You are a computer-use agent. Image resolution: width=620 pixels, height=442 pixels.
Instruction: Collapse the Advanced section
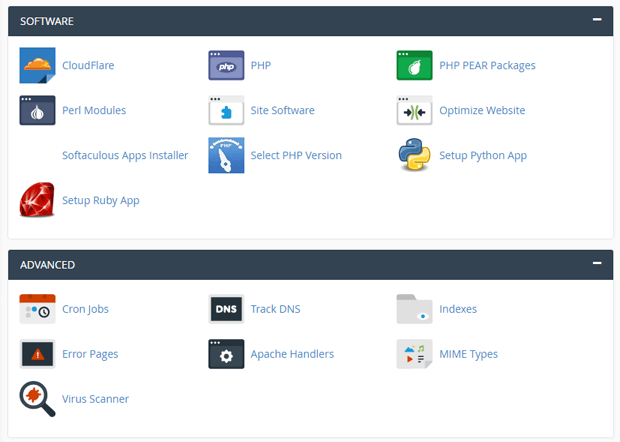point(597,263)
